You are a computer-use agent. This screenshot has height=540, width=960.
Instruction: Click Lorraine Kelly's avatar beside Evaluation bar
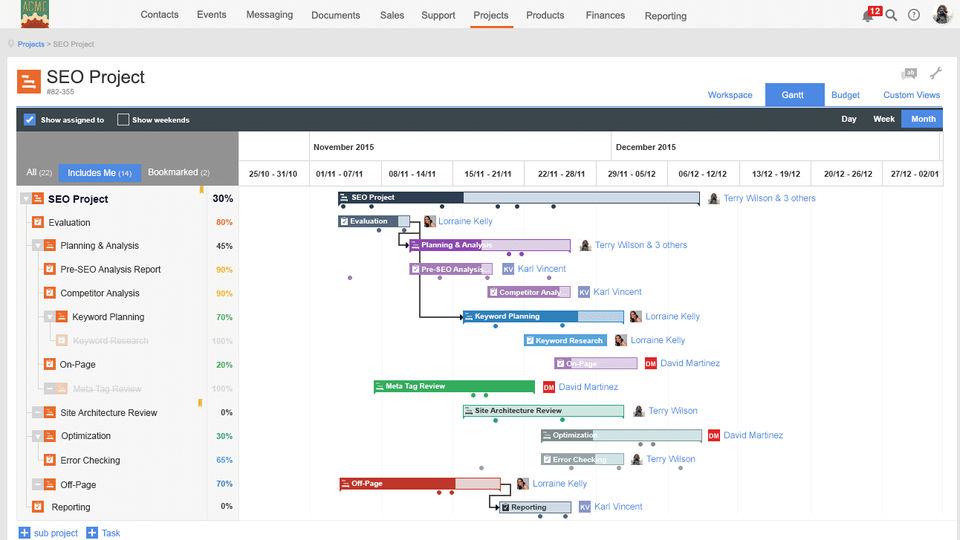[x=430, y=221]
